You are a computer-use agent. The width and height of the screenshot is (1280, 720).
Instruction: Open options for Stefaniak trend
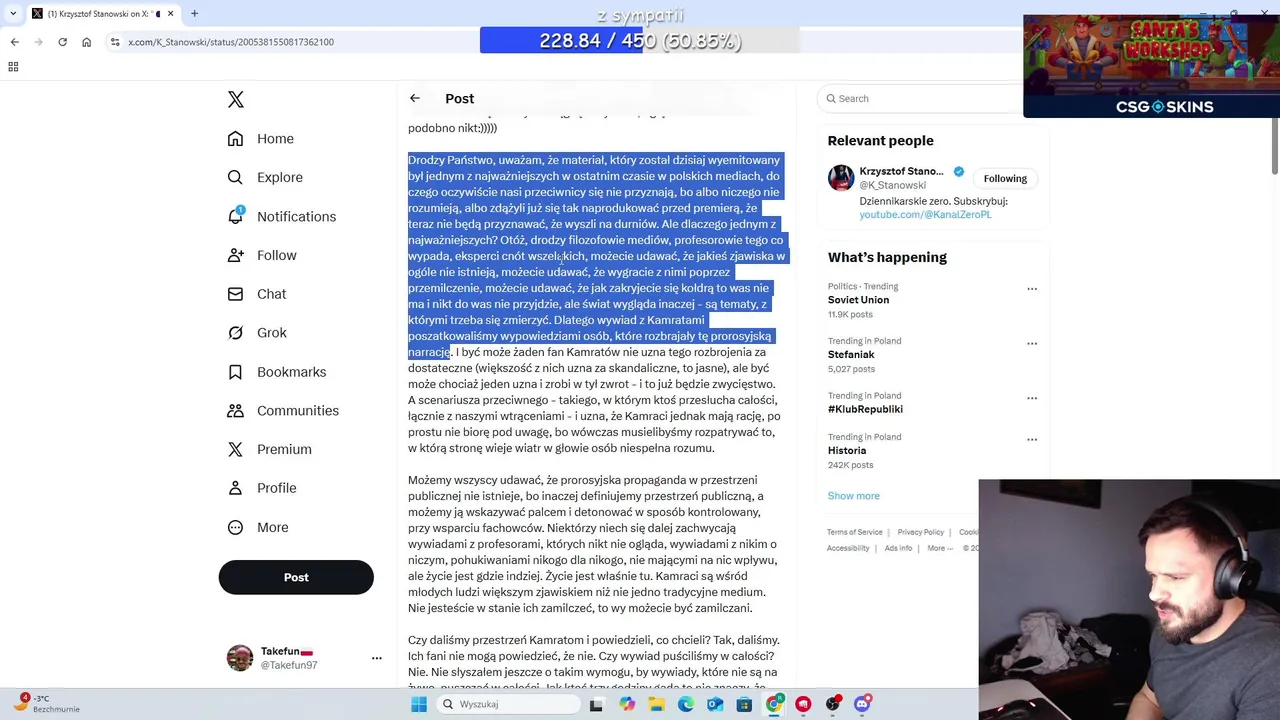coord(1032,344)
